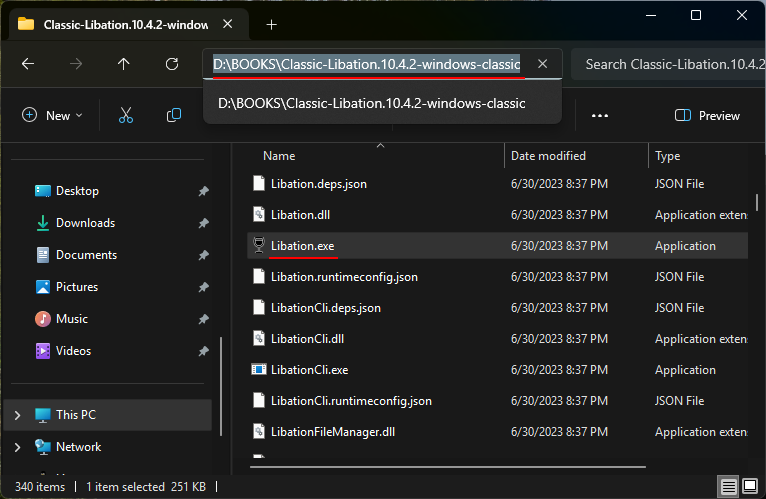The width and height of the screenshot is (766, 499).
Task: Clear the address bar with X
Action: coord(542,64)
